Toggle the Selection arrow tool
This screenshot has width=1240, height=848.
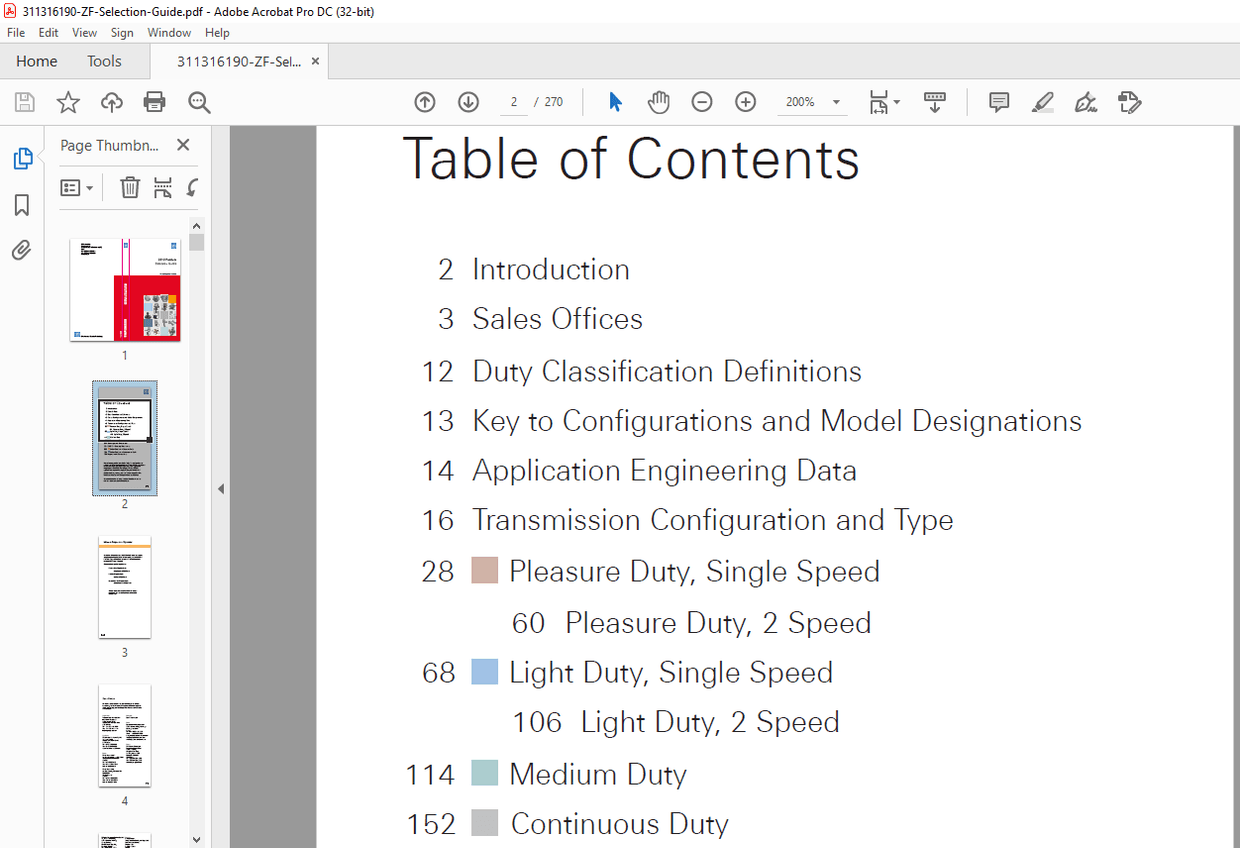tap(615, 101)
